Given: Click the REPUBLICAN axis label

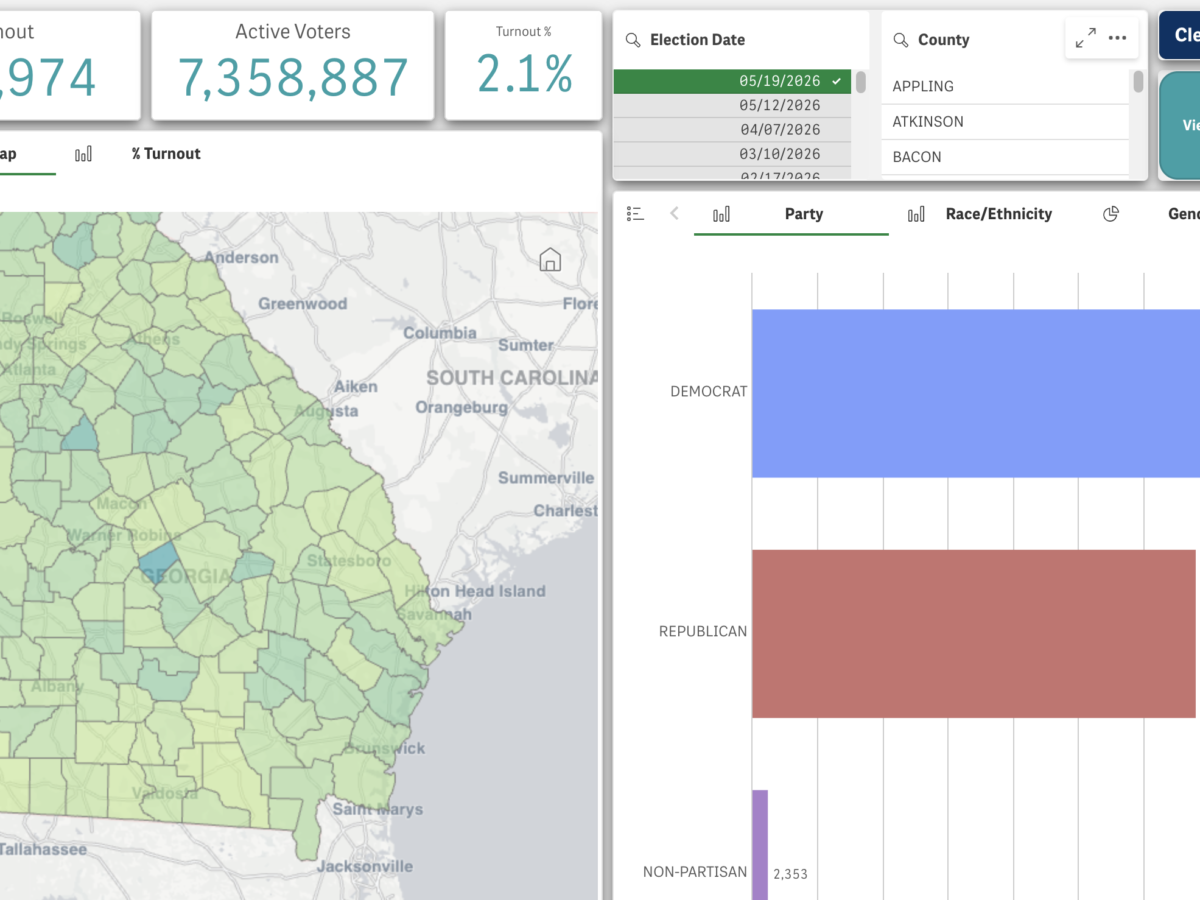Looking at the screenshot, I should (703, 632).
